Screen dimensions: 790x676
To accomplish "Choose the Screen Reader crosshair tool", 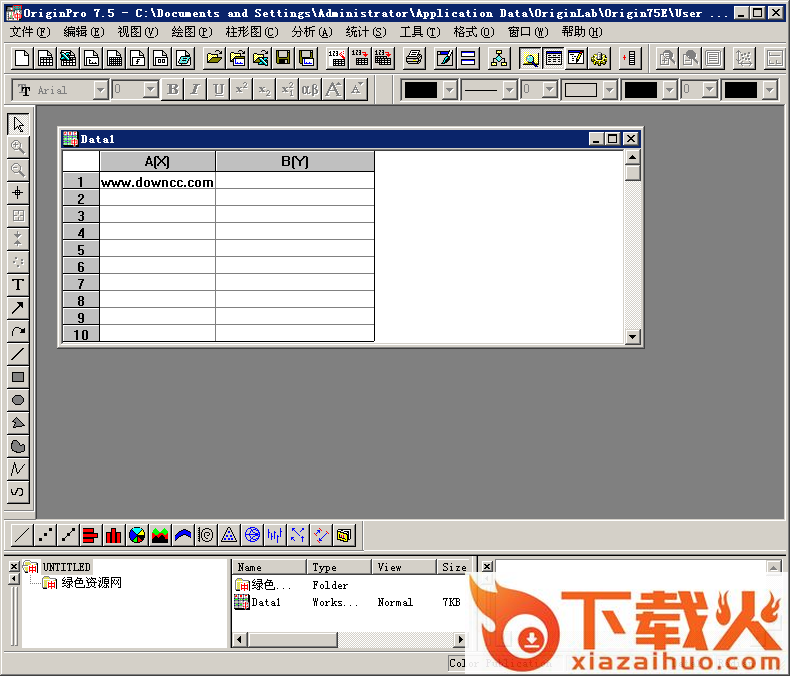I will click(18, 193).
